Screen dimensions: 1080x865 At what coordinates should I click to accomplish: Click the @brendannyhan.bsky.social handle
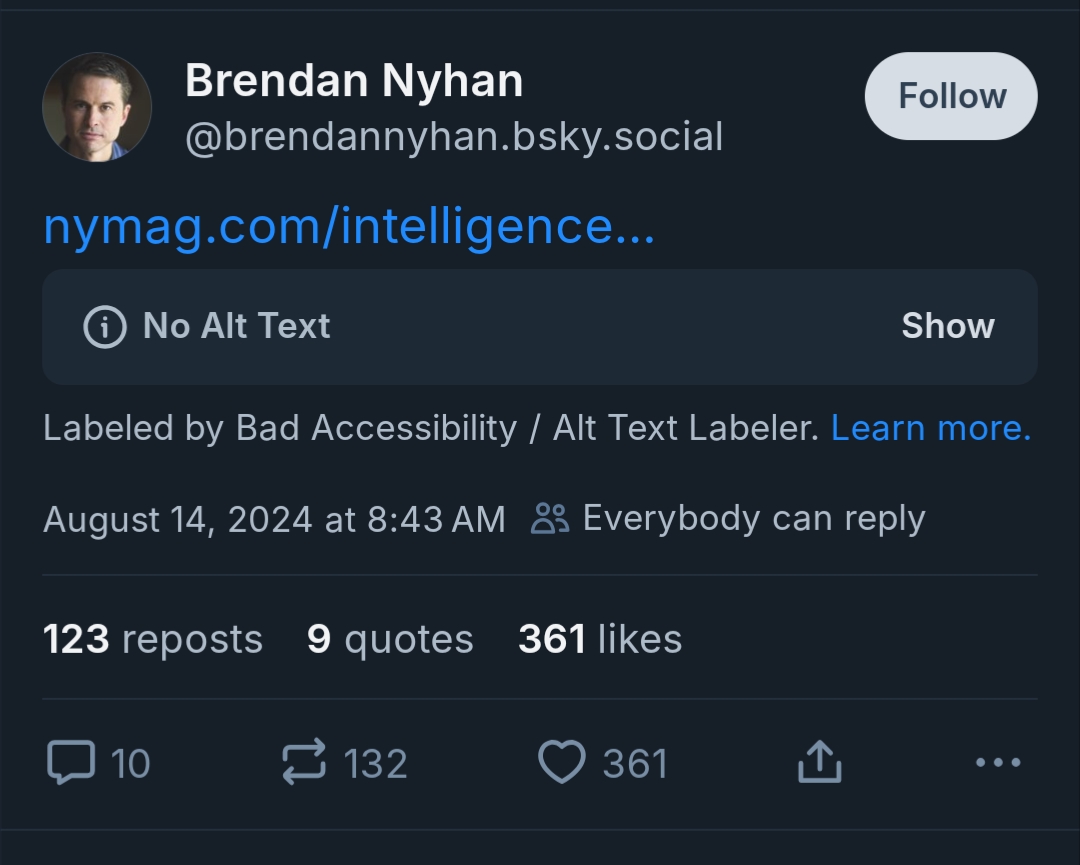tap(454, 137)
